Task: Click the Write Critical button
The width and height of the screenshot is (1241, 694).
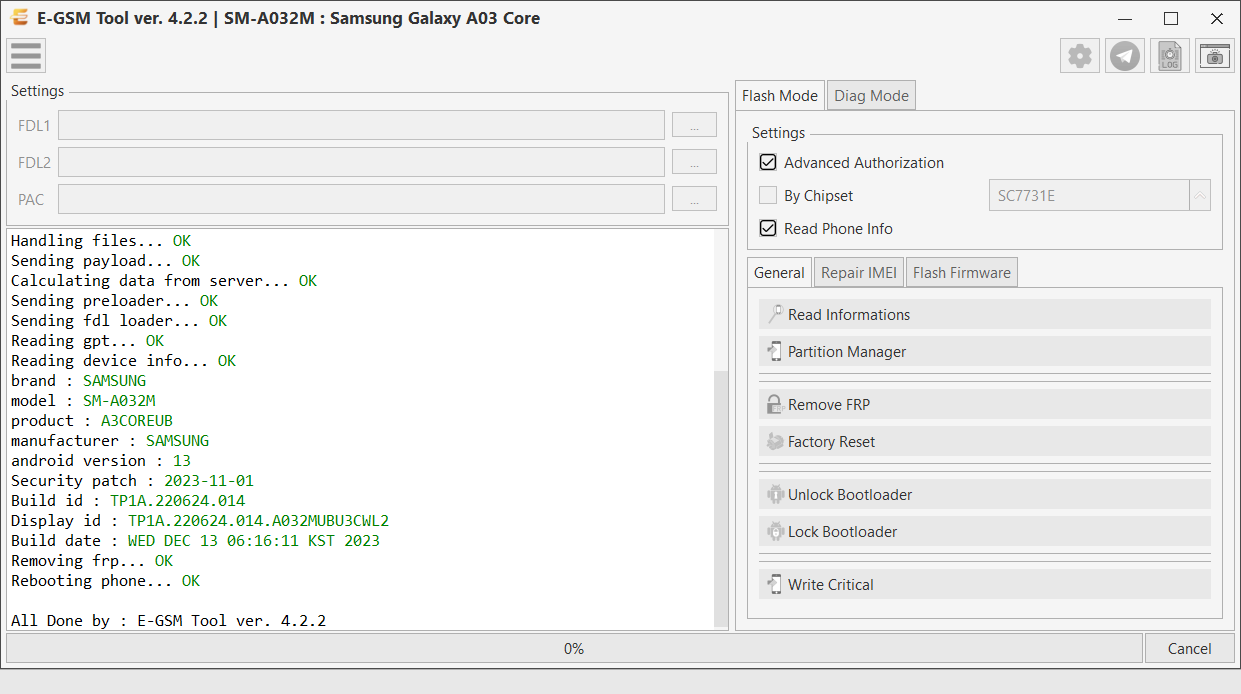Action: [x=985, y=584]
